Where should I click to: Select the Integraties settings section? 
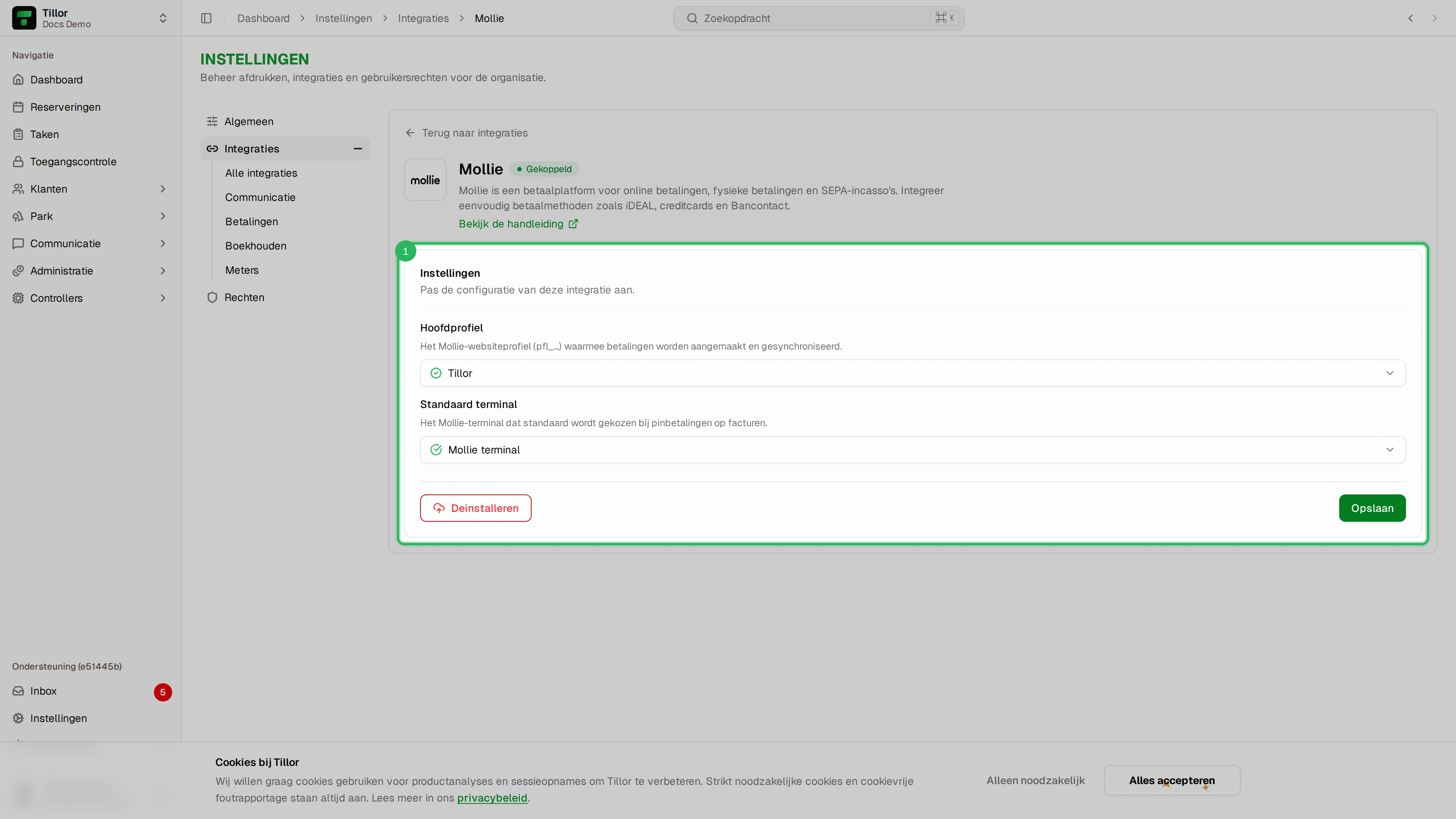(x=285, y=149)
